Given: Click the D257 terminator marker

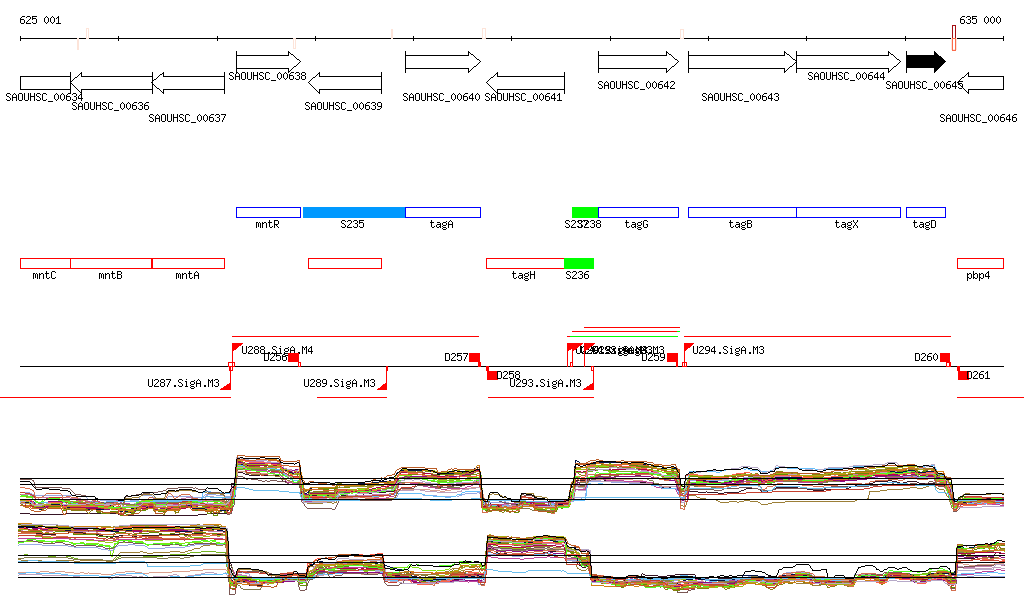Looking at the screenshot, I should tap(475, 358).
